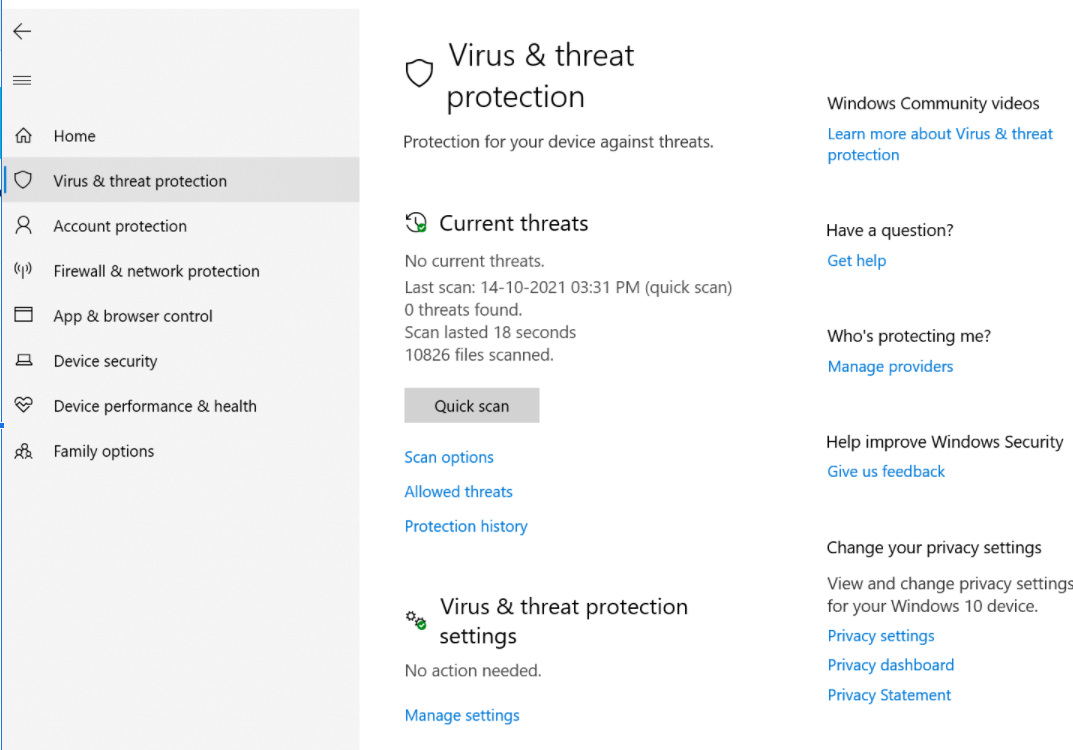
Task: Click the Manage providers link
Action: (x=890, y=367)
